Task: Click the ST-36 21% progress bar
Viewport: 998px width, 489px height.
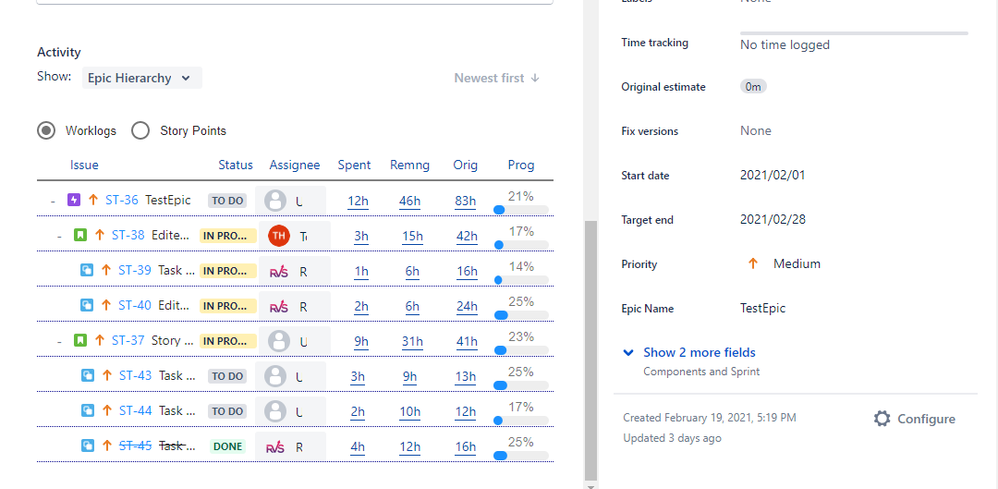Action: tap(521, 209)
